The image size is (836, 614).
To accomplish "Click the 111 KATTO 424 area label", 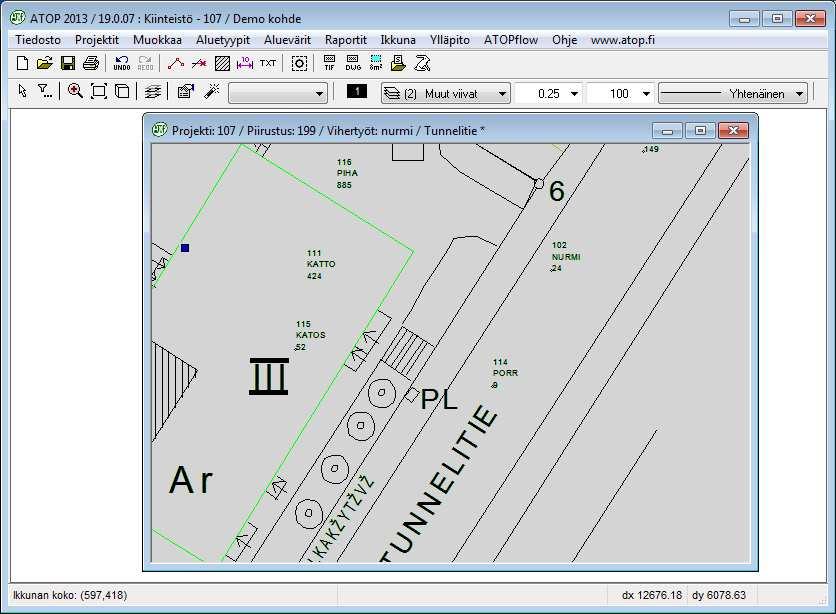I will click(321, 264).
